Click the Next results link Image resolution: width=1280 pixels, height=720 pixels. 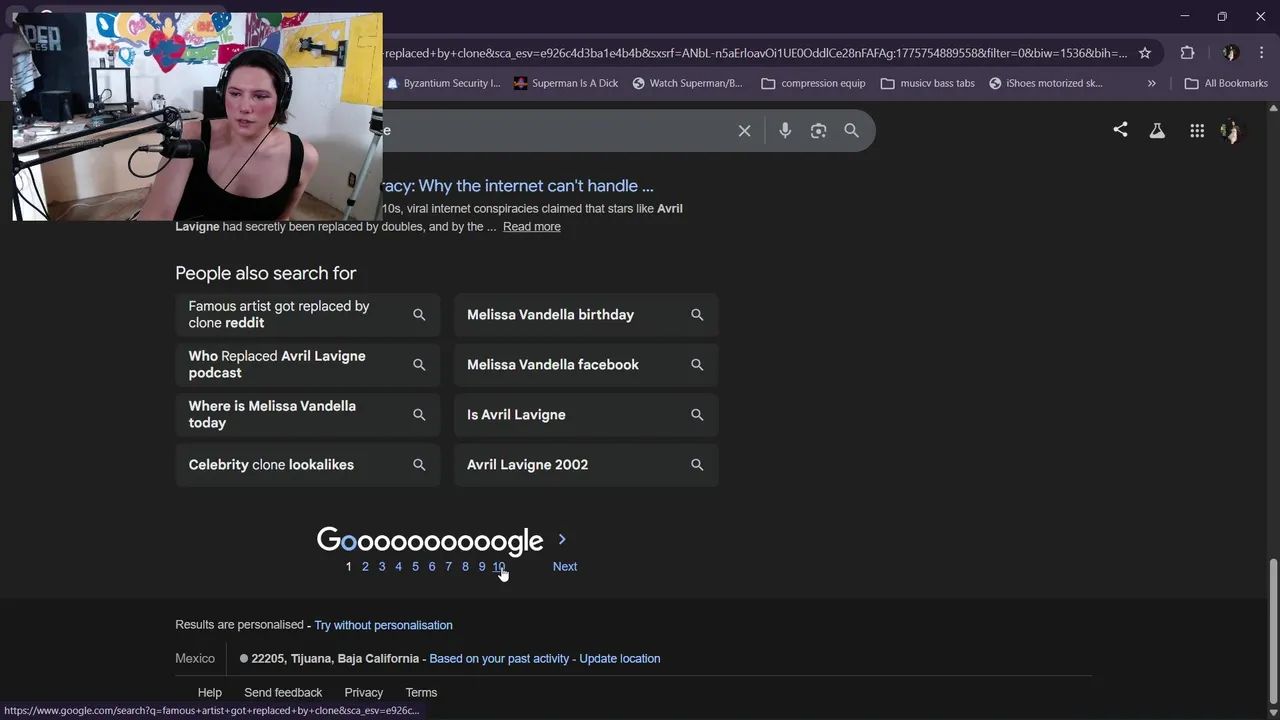(565, 567)
